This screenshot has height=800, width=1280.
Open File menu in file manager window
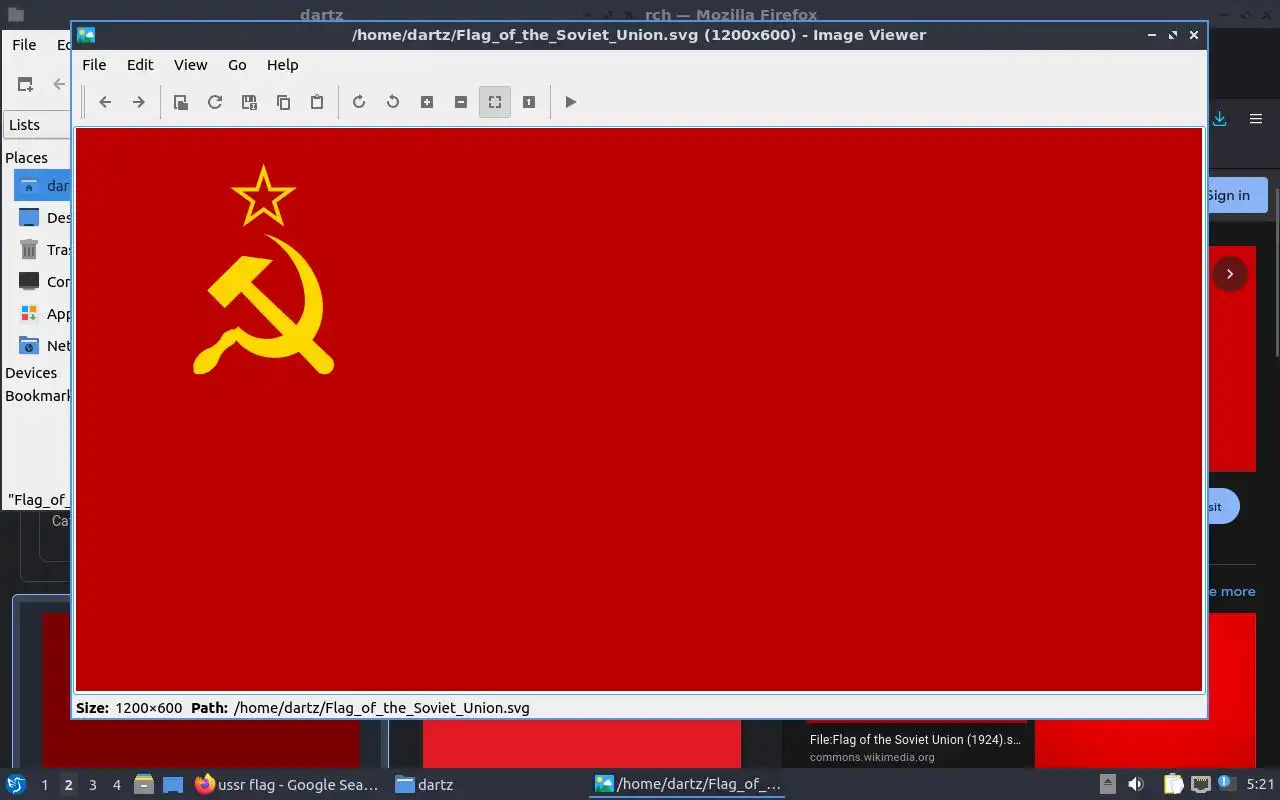[24, 45]
